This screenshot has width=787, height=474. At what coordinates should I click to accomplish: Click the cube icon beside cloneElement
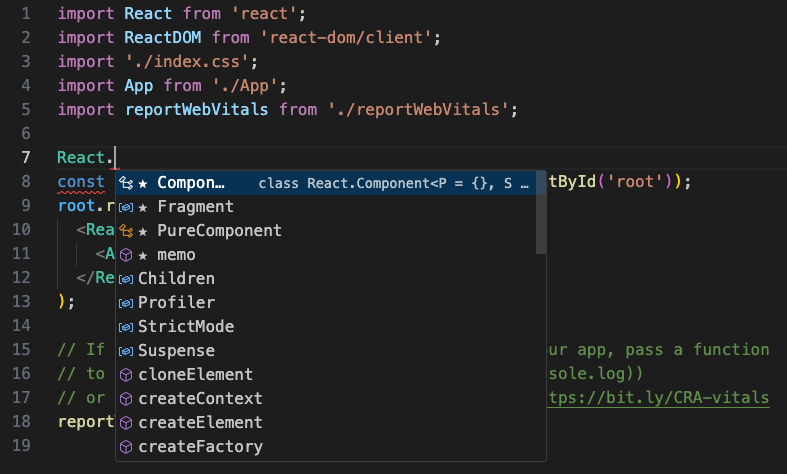[x=127, y=375]
